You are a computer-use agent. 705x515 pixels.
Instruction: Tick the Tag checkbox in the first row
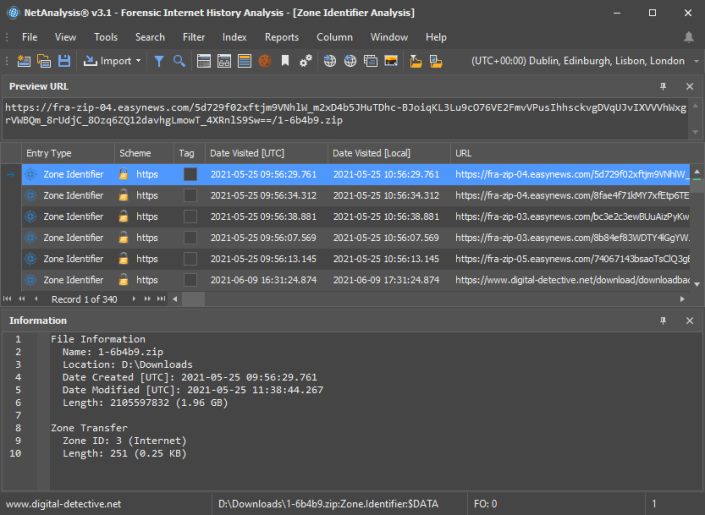pyautogui.click(x=190, y=174)
